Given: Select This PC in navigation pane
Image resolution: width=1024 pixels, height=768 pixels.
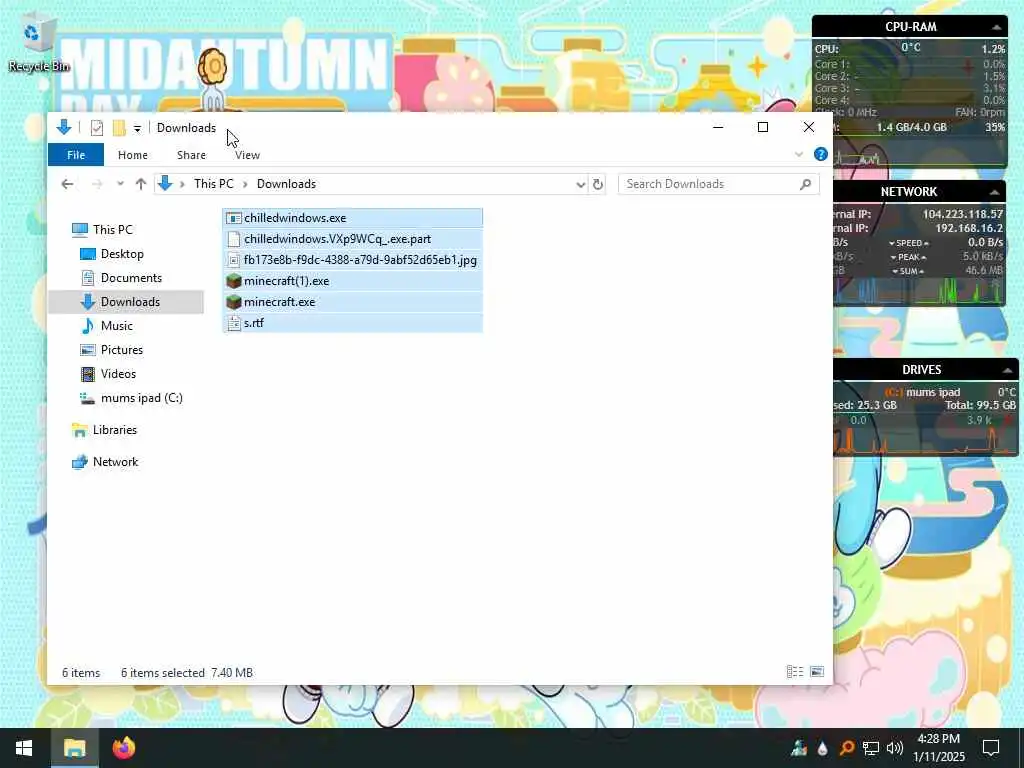Looking at the screenshot, I should coord(112,230).
